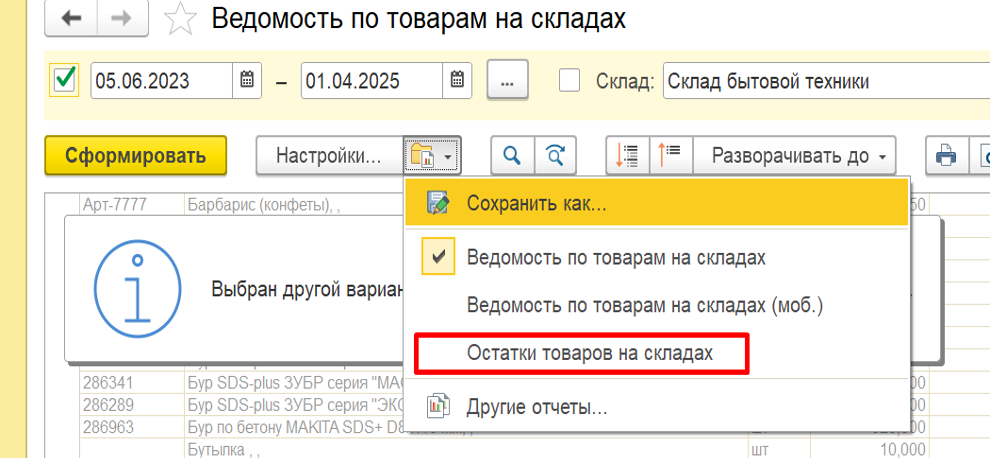The height and width of the screenshot is (458, 991).
Task: Open calendar for start date 05.06.2023
Action: click(x=247, y=81)
